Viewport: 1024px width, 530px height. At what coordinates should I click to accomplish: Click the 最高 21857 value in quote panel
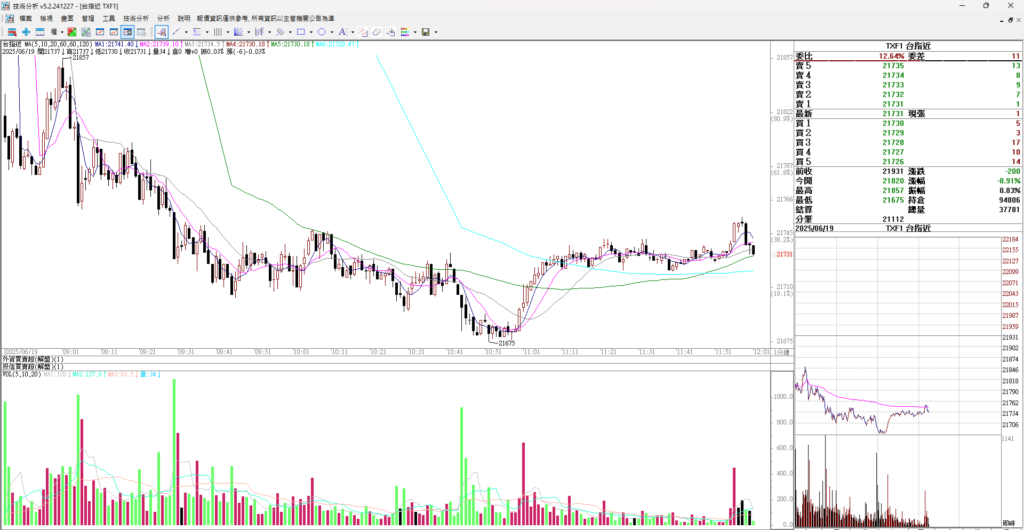click(893, 190)
